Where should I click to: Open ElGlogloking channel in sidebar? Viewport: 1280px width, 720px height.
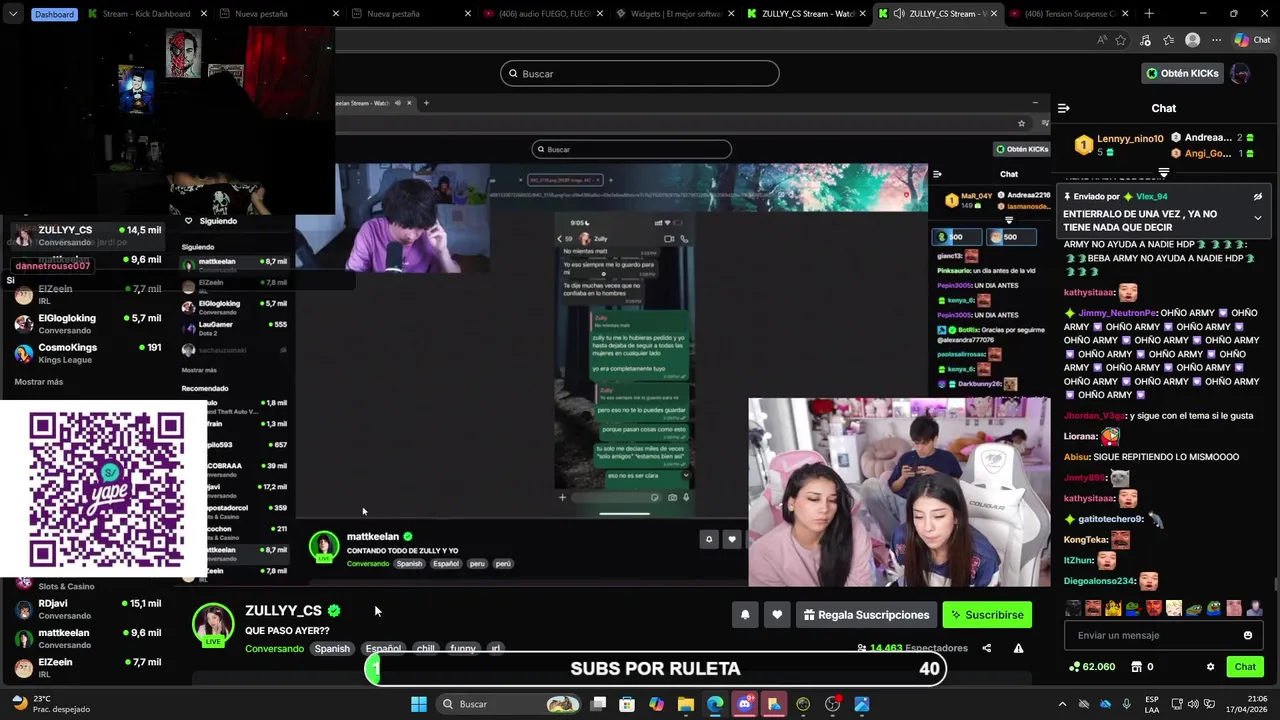pos(88,324)
